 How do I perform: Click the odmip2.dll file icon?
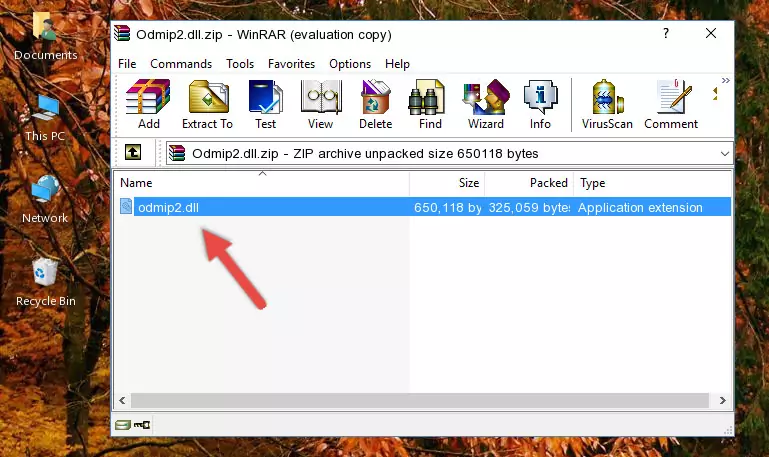tap(126, 206)
